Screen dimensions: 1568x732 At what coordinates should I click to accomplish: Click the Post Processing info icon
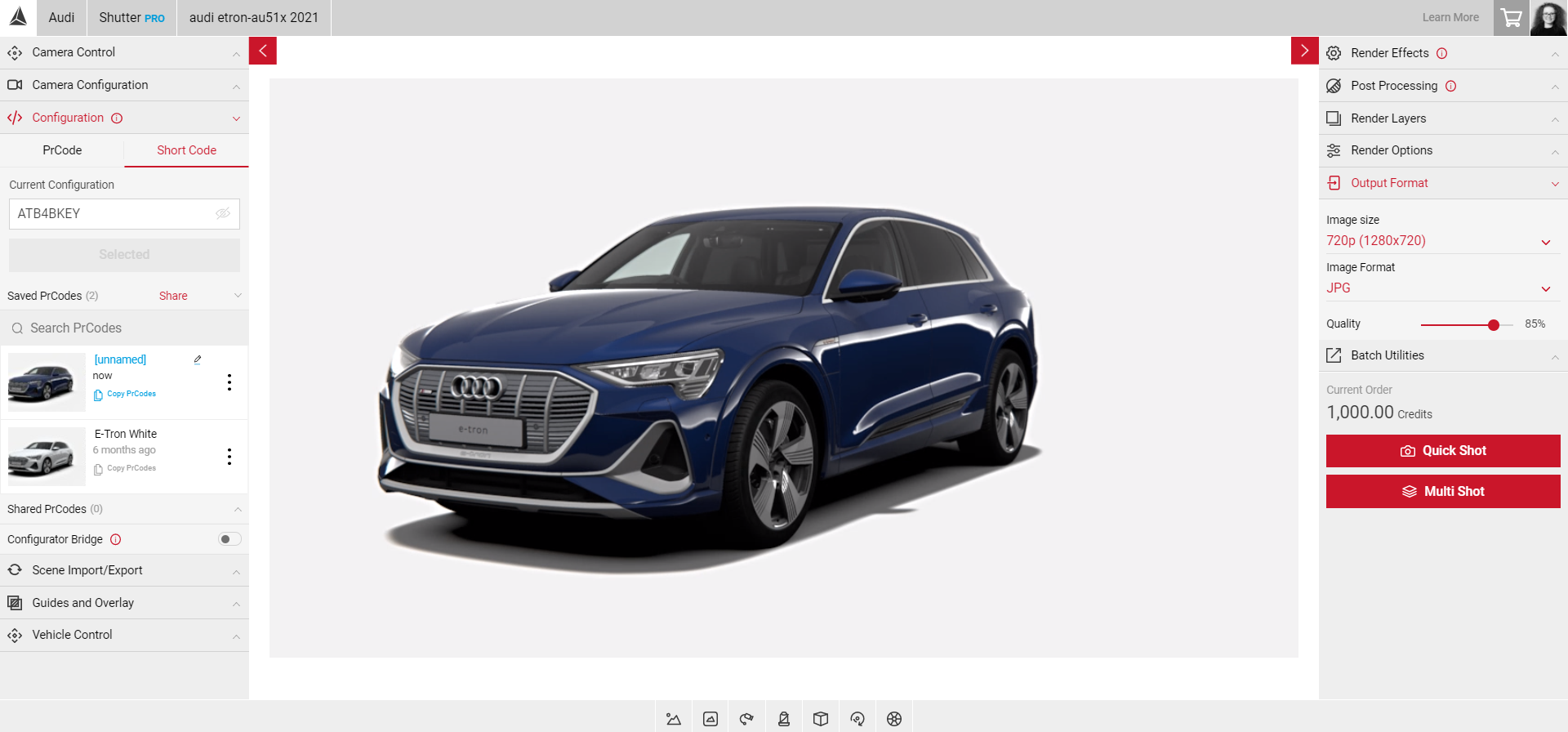click(1451, 86)
